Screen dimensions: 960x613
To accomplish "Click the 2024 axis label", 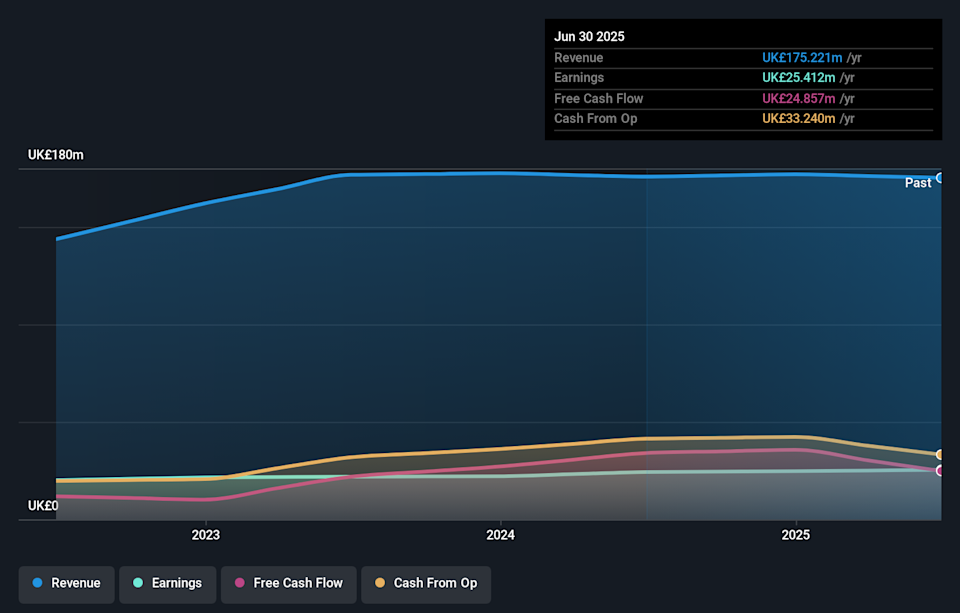I will [500, 535].
